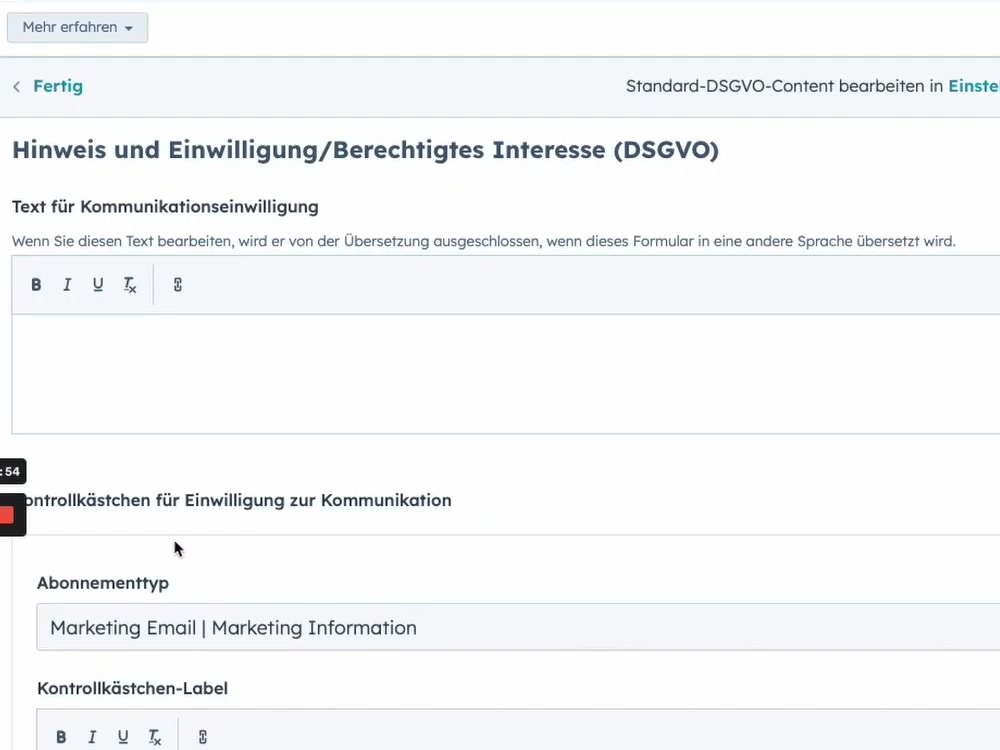Click the recording timer badge

click(x=10, y=471)
